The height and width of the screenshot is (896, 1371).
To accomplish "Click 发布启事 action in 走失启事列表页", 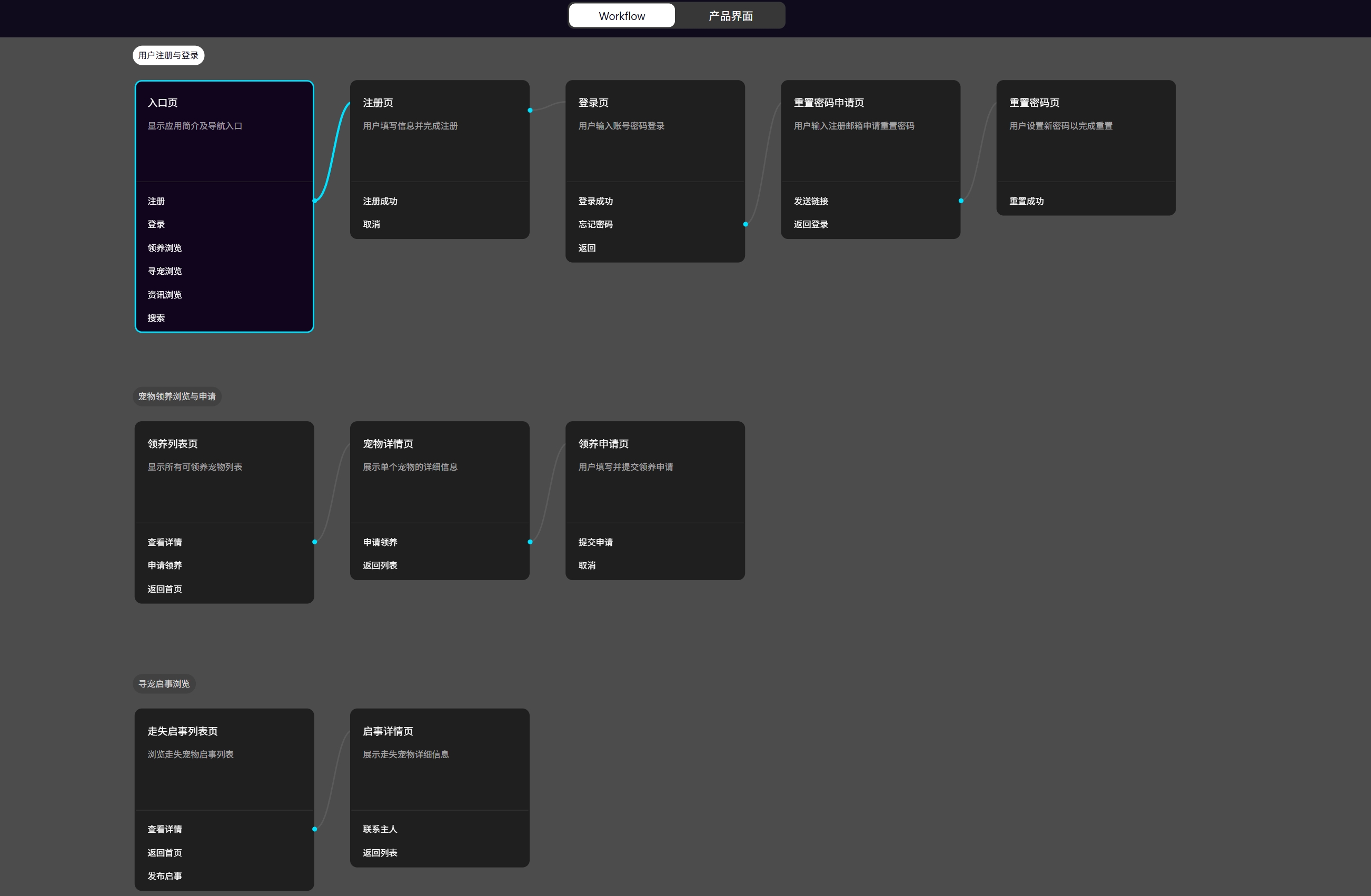I will (x=165, y=875).
